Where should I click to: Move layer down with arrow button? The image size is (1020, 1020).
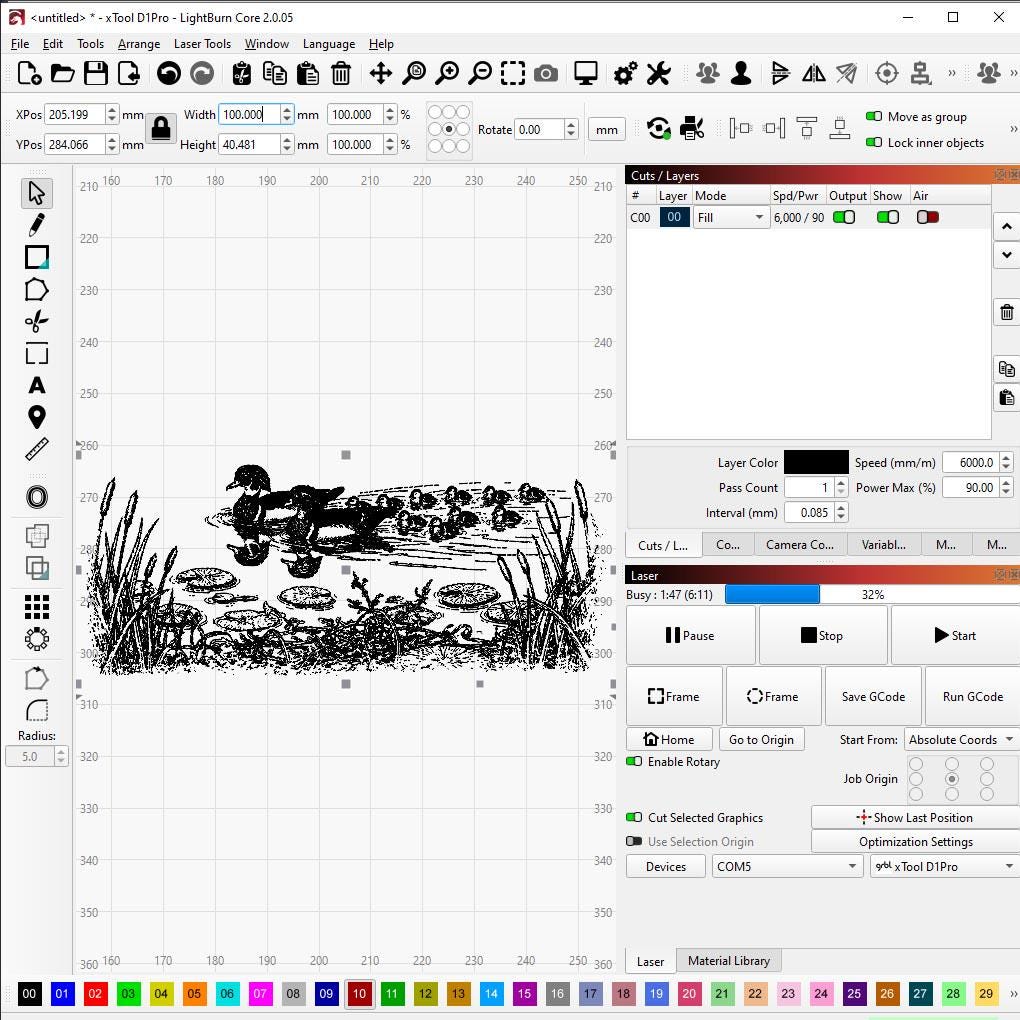click(x=1006, y=255)
